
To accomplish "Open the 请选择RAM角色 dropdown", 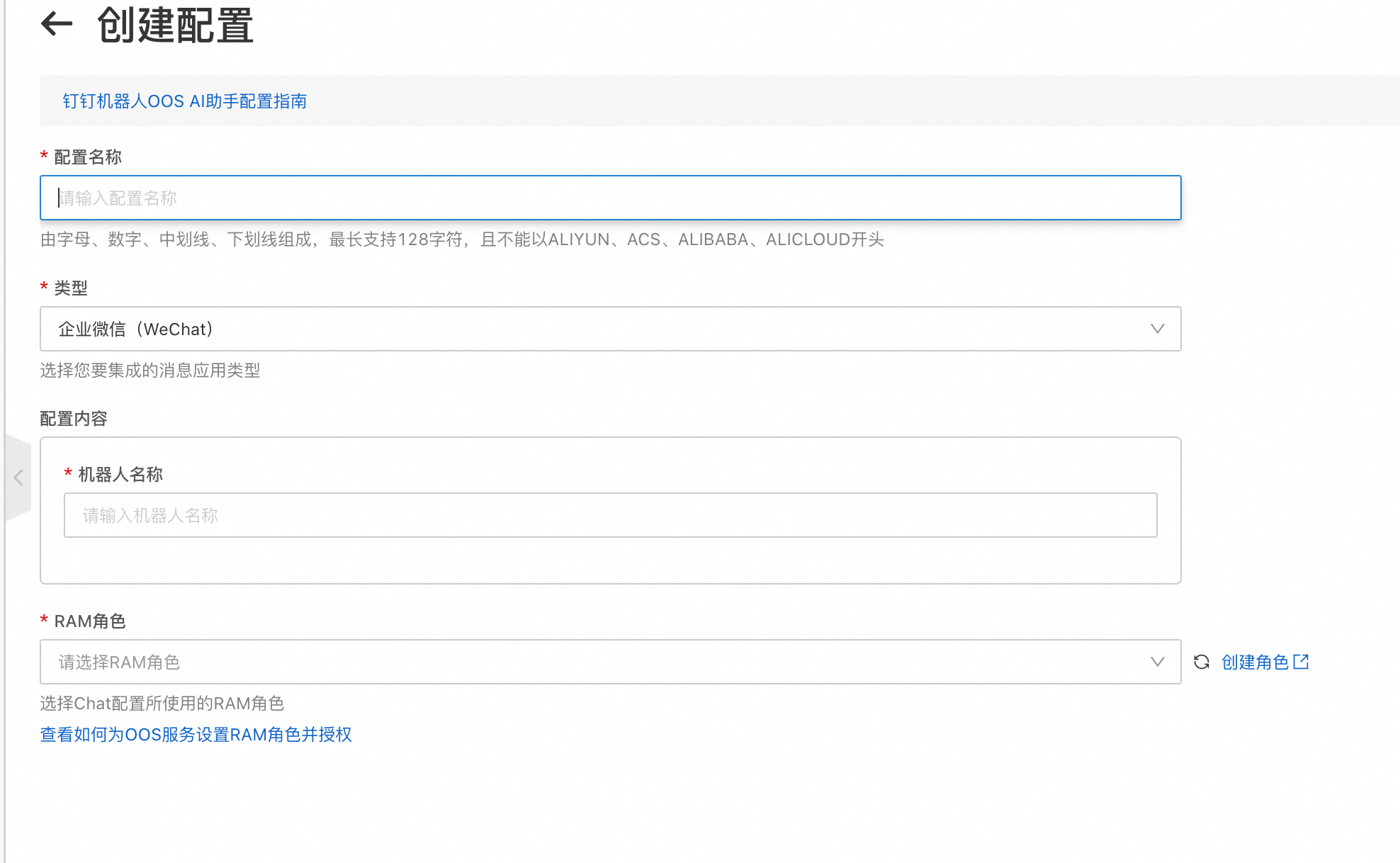I will click(610, 662).
